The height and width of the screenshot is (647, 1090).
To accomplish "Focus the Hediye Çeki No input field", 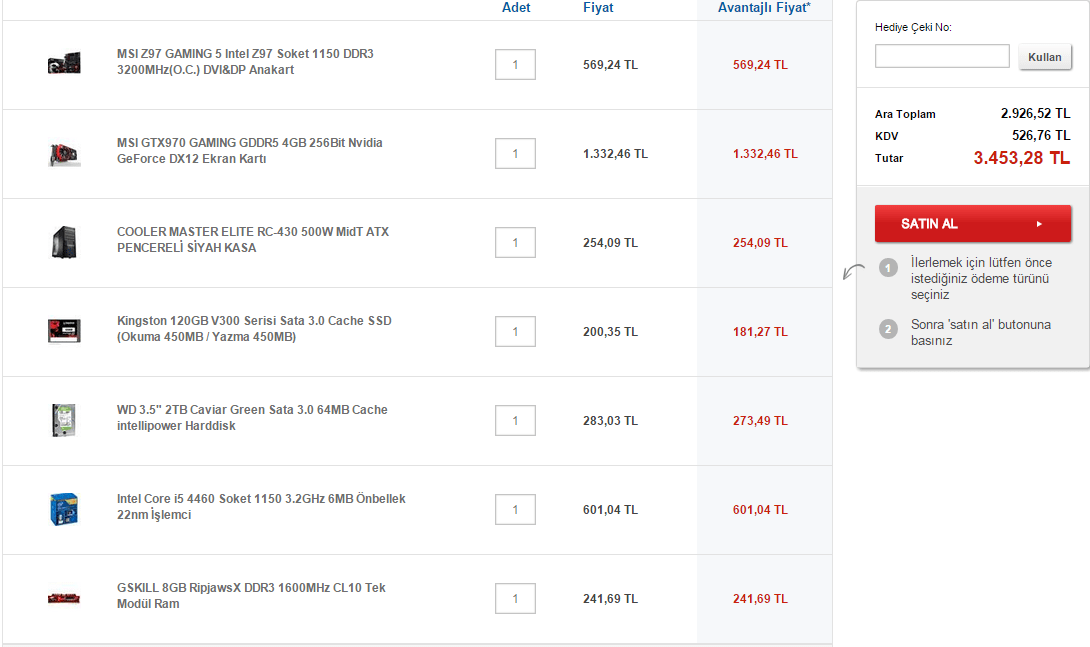I will (x=941, y=56).
